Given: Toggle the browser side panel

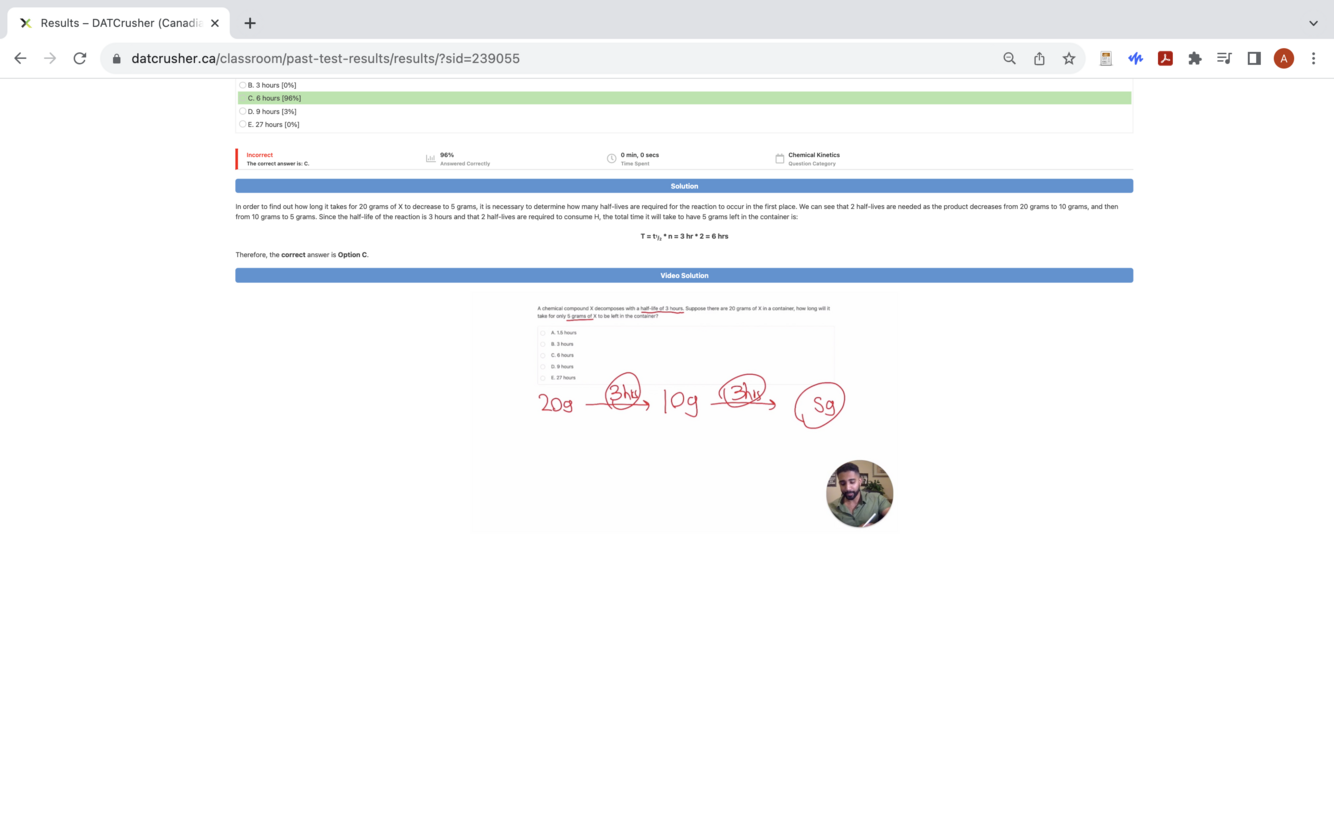Looking at the screenshot, I should (x=1254, y=58).
